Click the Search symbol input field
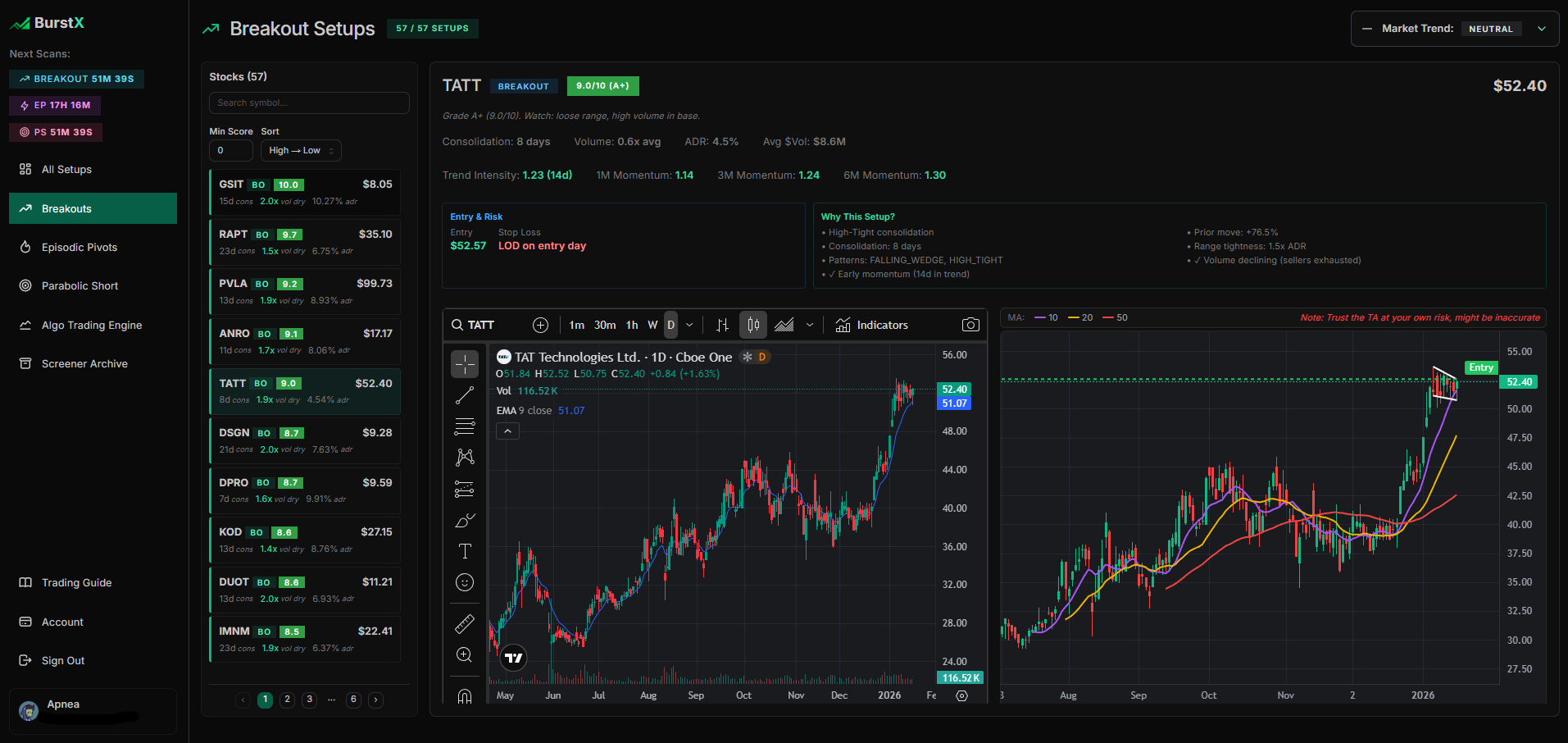This screenshot has height=743, width=1568. pos(309,103)
